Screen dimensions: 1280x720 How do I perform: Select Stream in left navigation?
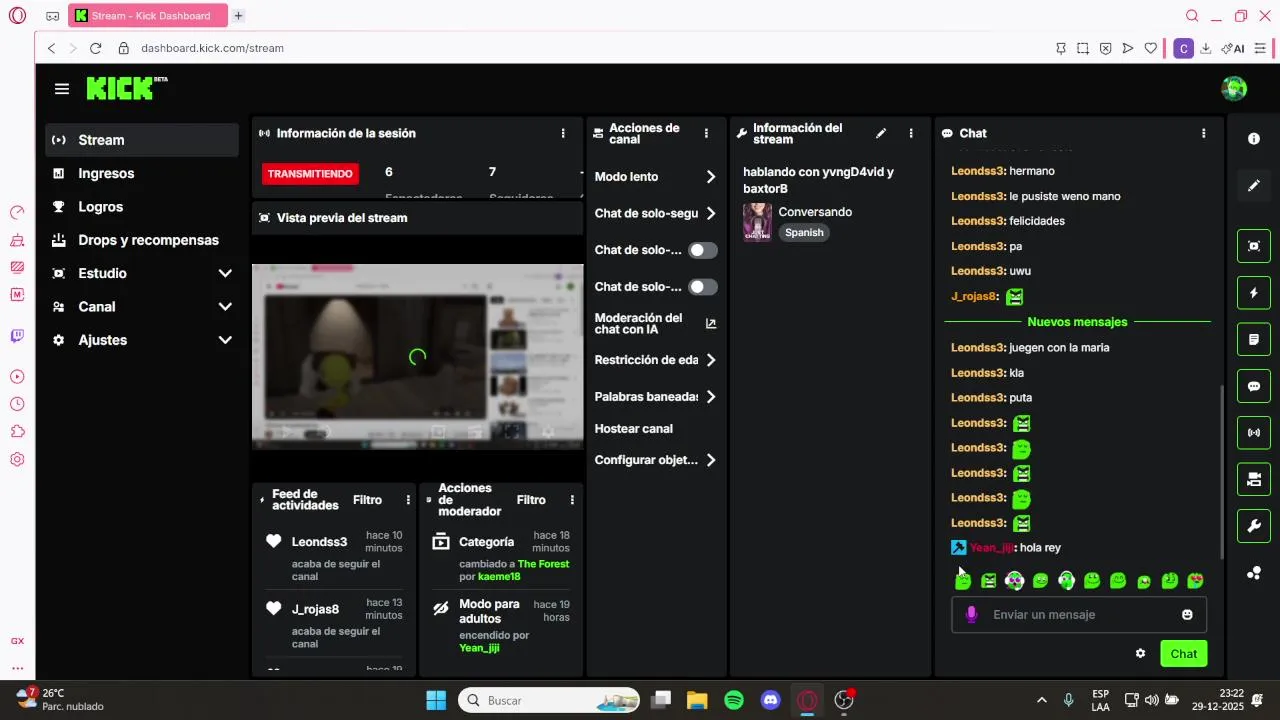click(x=142, y=140)
